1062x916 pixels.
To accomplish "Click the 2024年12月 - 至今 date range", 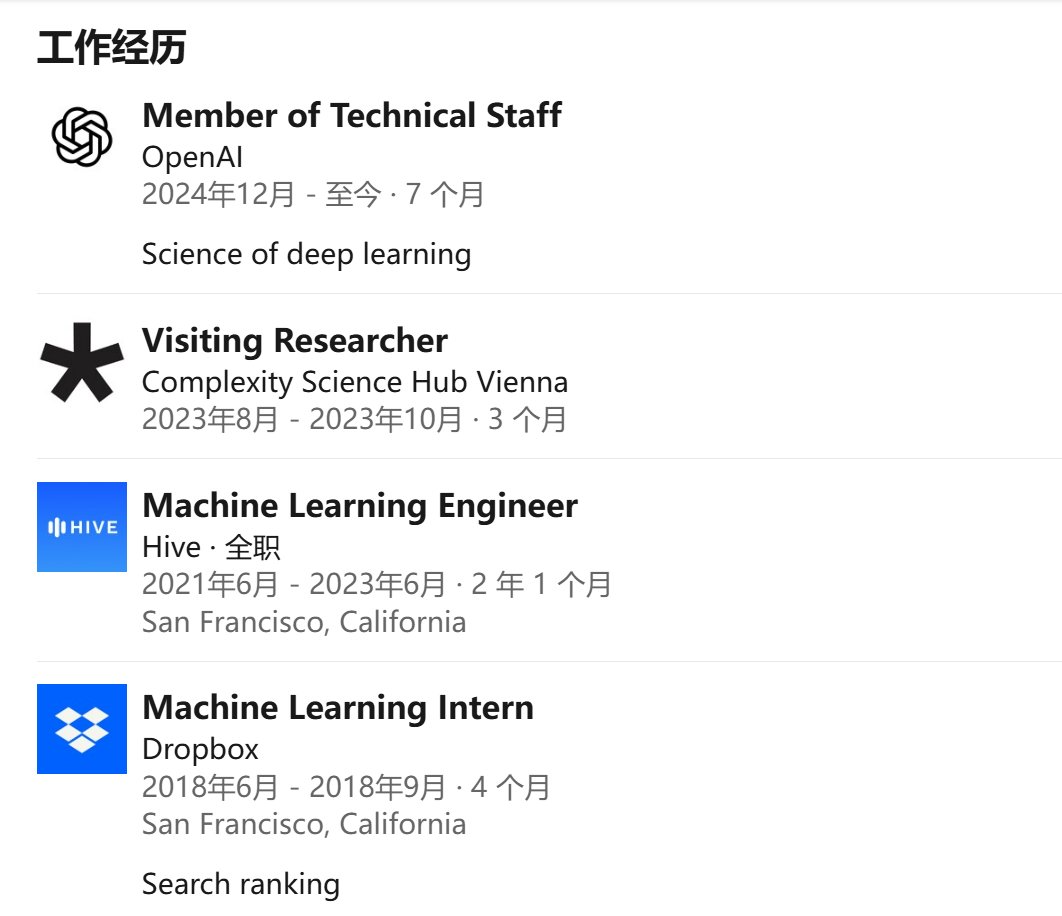I will [x=261, y=194].
